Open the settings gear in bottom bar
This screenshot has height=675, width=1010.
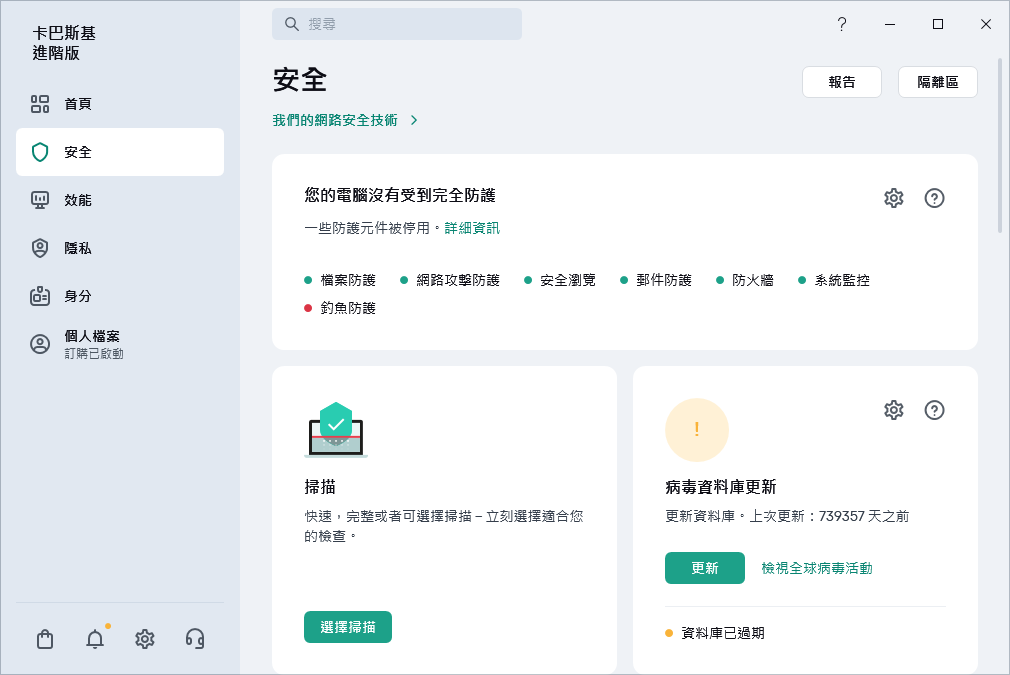coord(144,638)
